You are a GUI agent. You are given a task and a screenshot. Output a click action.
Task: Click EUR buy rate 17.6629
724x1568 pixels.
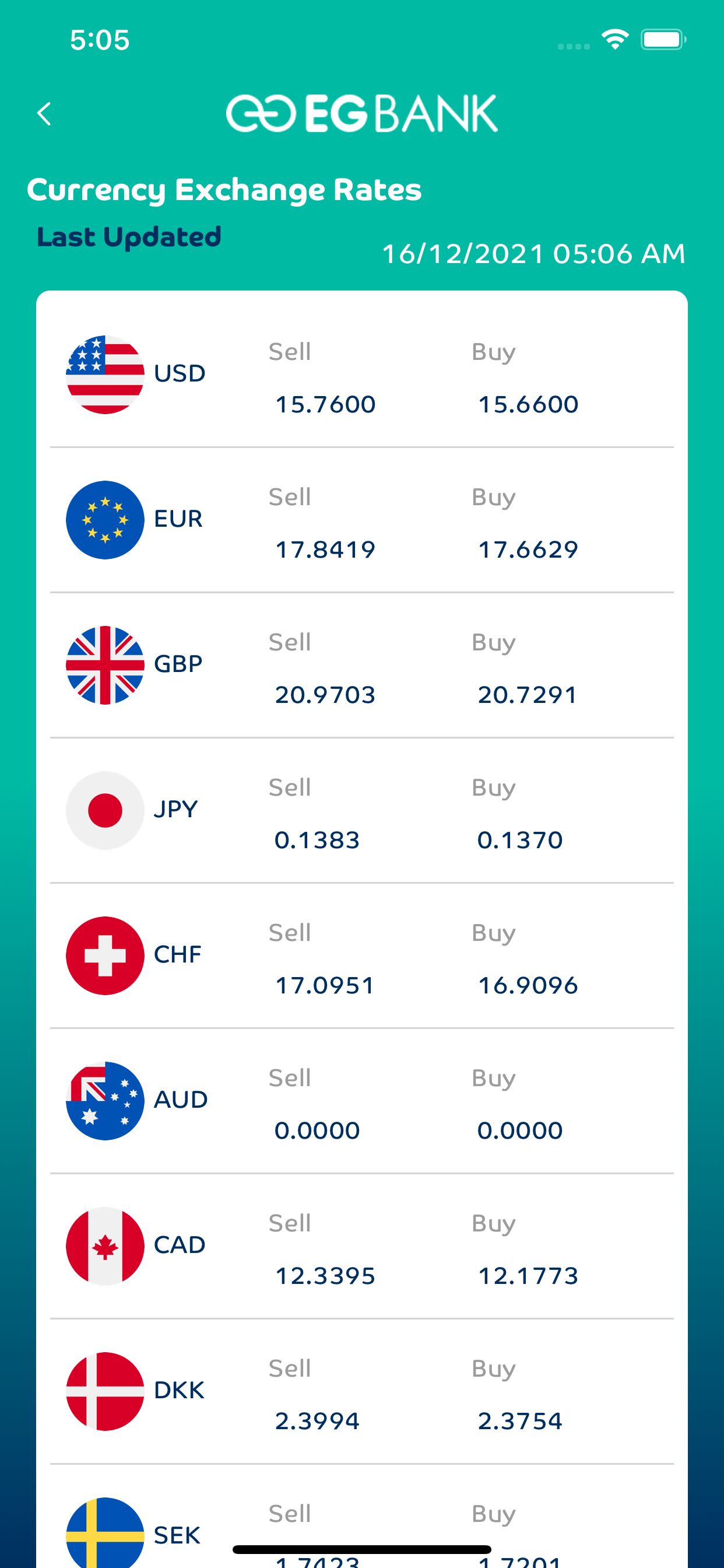pyautogui.click(x=528, y=549)
